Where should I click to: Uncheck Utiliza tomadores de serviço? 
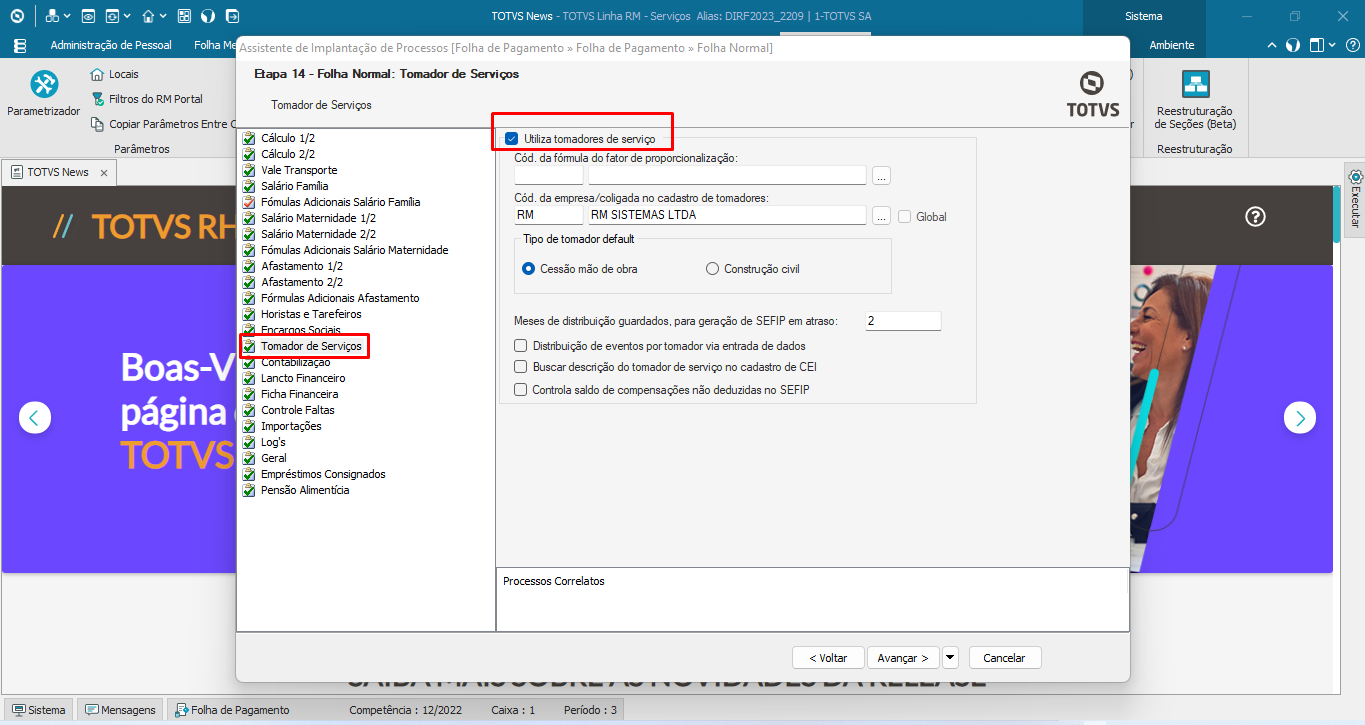coord(511,138)
